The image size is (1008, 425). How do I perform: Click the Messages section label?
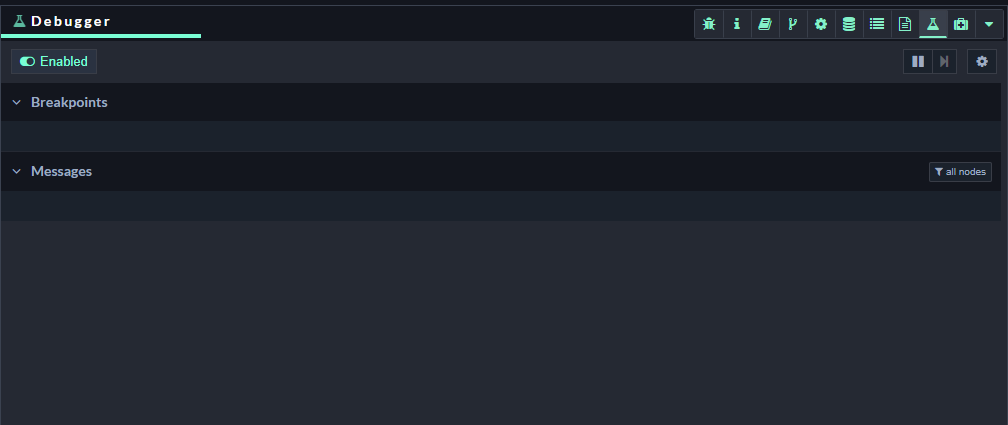[61, 171]
